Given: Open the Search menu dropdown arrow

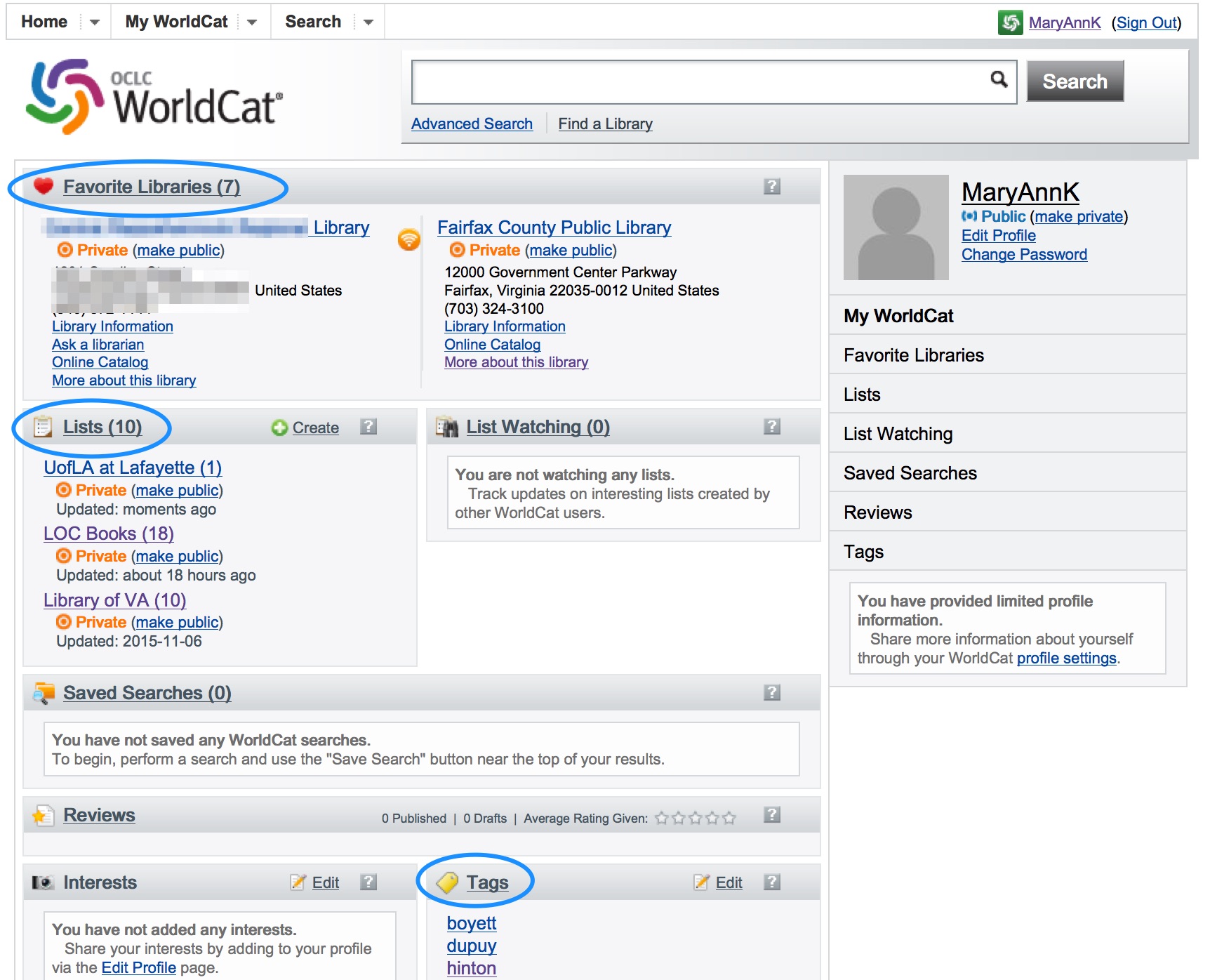Looking at the screenshot, I should (x=368, y=22).
